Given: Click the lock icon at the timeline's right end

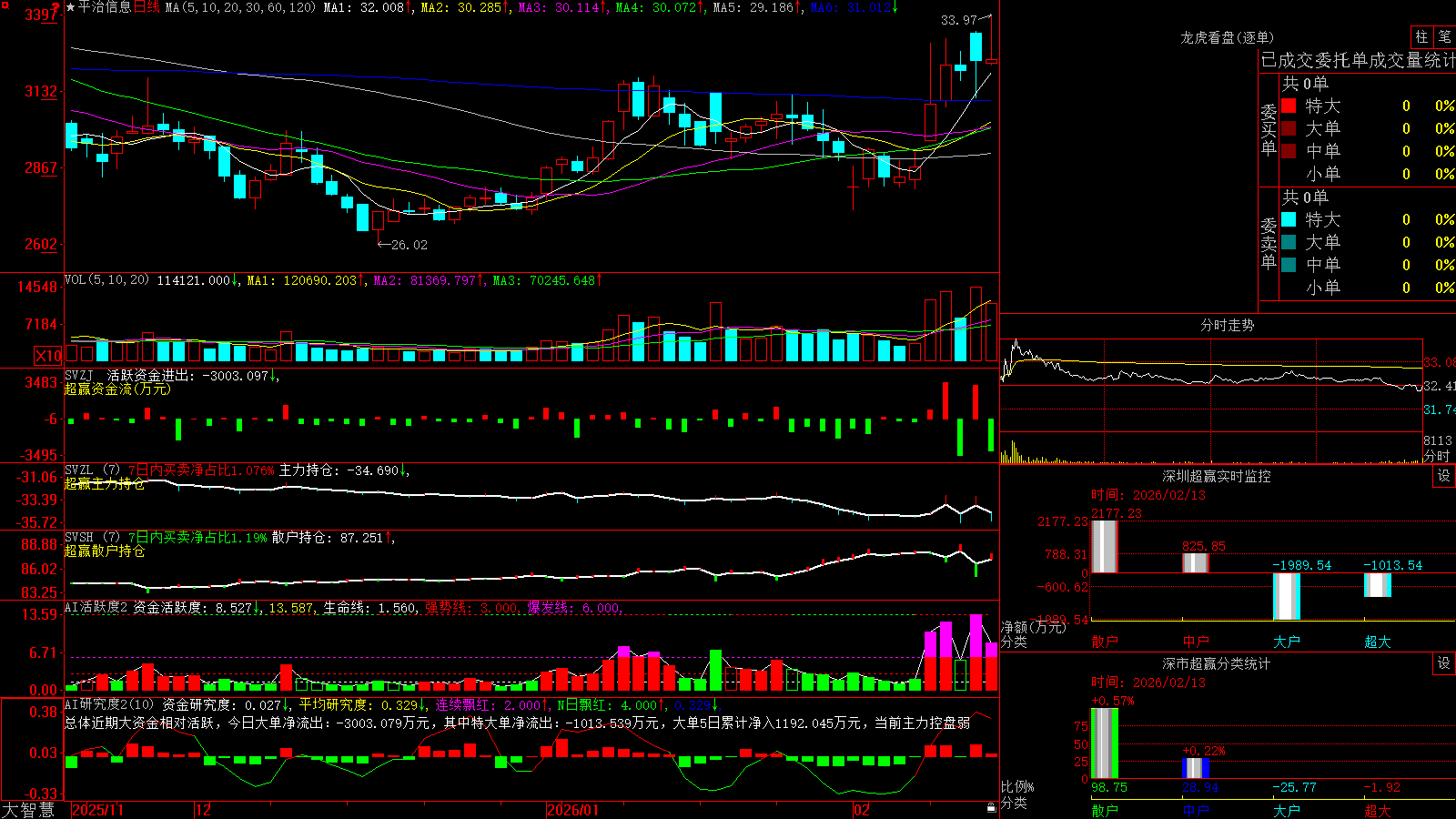Looking at the screenshot, I should pos(992,808).
